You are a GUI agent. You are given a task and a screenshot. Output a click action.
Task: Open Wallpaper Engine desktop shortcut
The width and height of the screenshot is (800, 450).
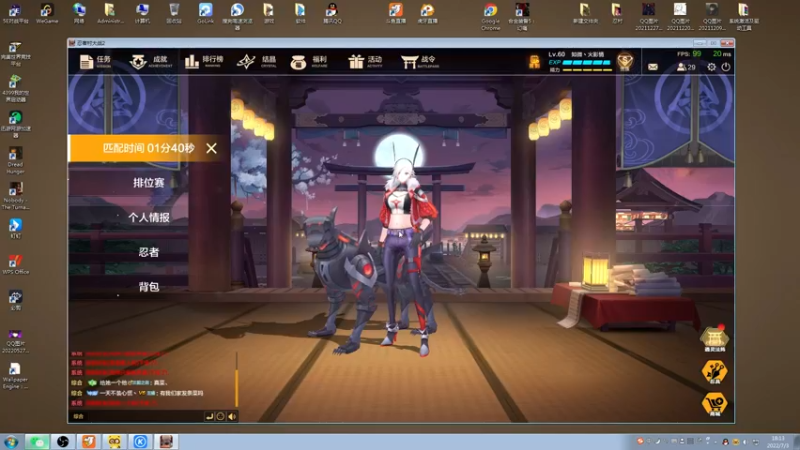pyautogui.click(x=15, y=376)
